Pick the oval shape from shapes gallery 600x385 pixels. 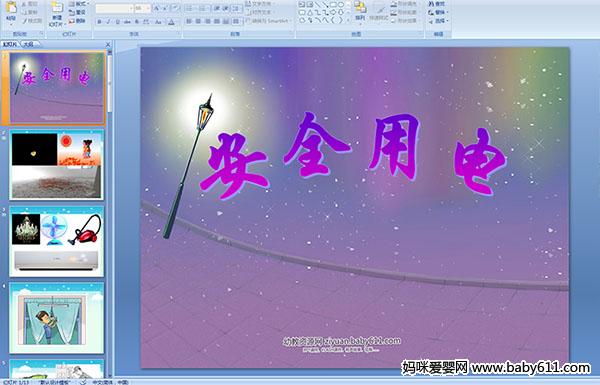click(341, 5)
